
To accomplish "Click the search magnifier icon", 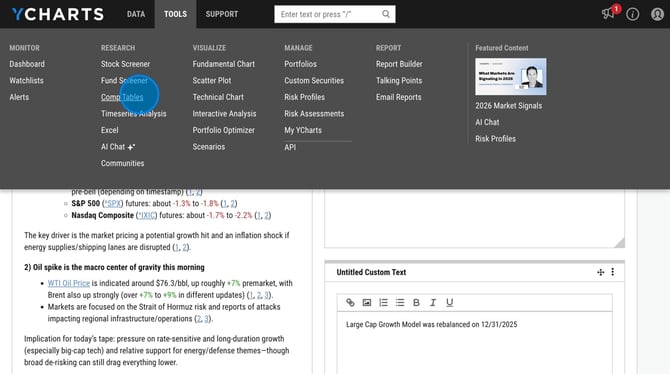I will tap(386, 14).
